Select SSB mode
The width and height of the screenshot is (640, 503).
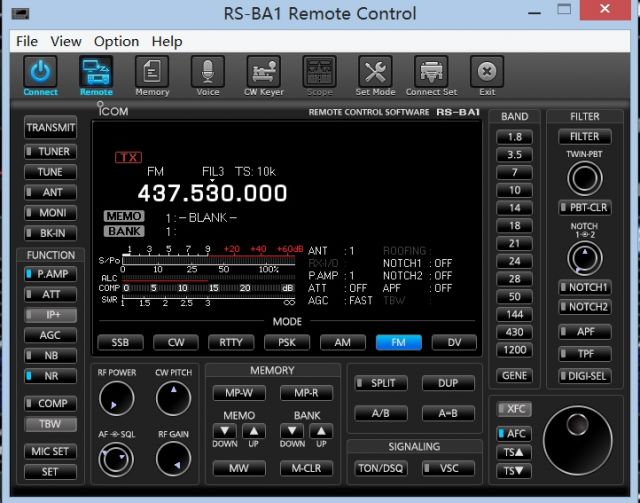click(x=120, y=342)
